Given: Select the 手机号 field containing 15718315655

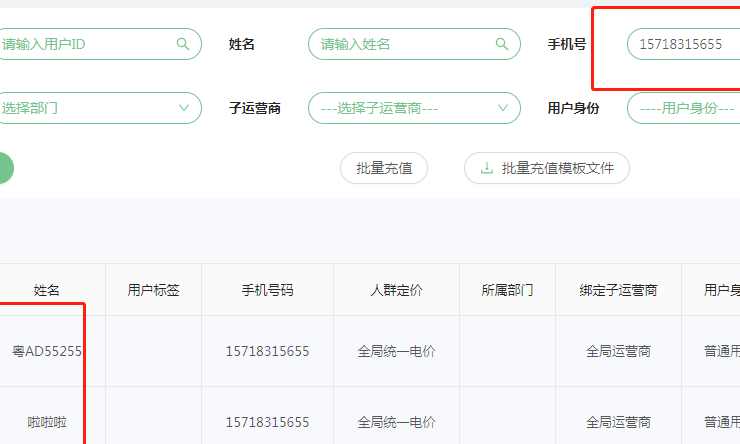Looking at the screenshot, I should pyautogui.click(x=684, y=44).
